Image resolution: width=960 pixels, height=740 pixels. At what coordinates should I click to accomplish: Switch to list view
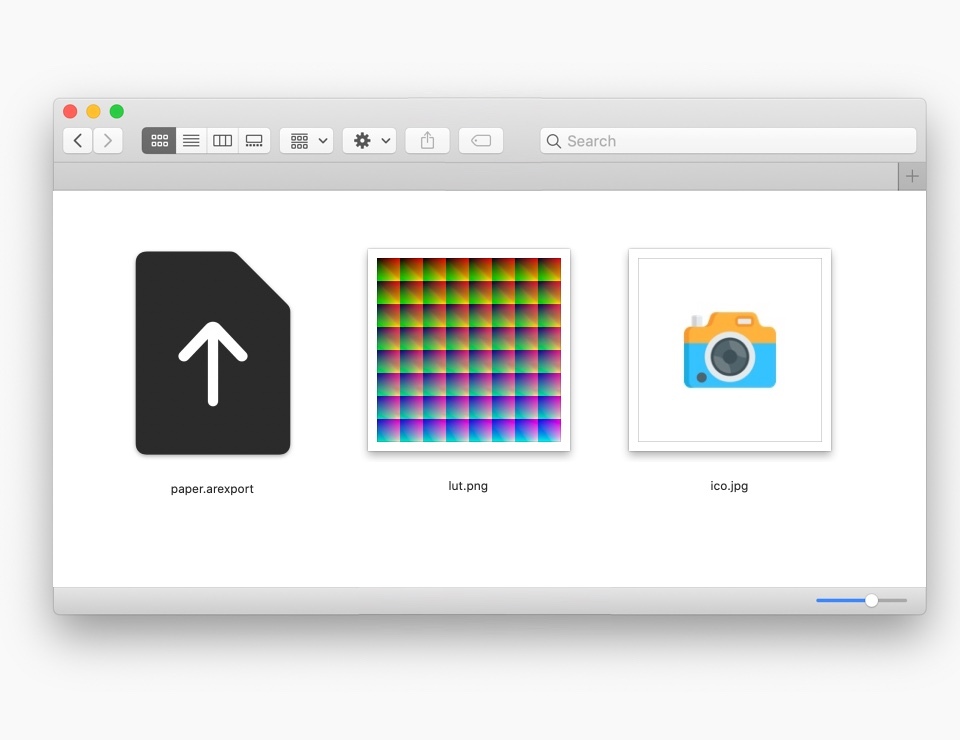click(191, 141)
